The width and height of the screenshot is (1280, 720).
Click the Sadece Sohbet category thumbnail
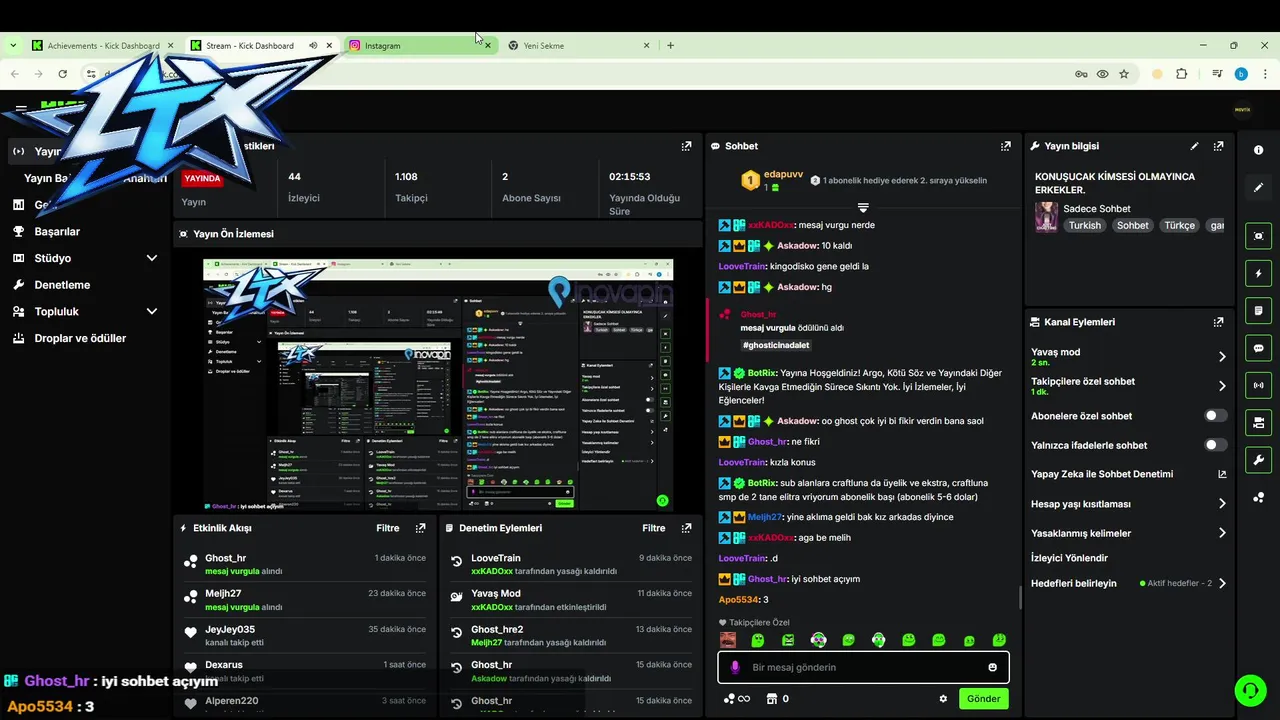click(1046, 217)
